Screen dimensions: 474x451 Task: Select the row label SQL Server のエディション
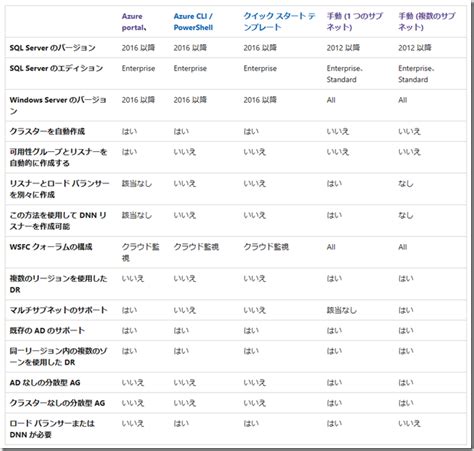56,68
